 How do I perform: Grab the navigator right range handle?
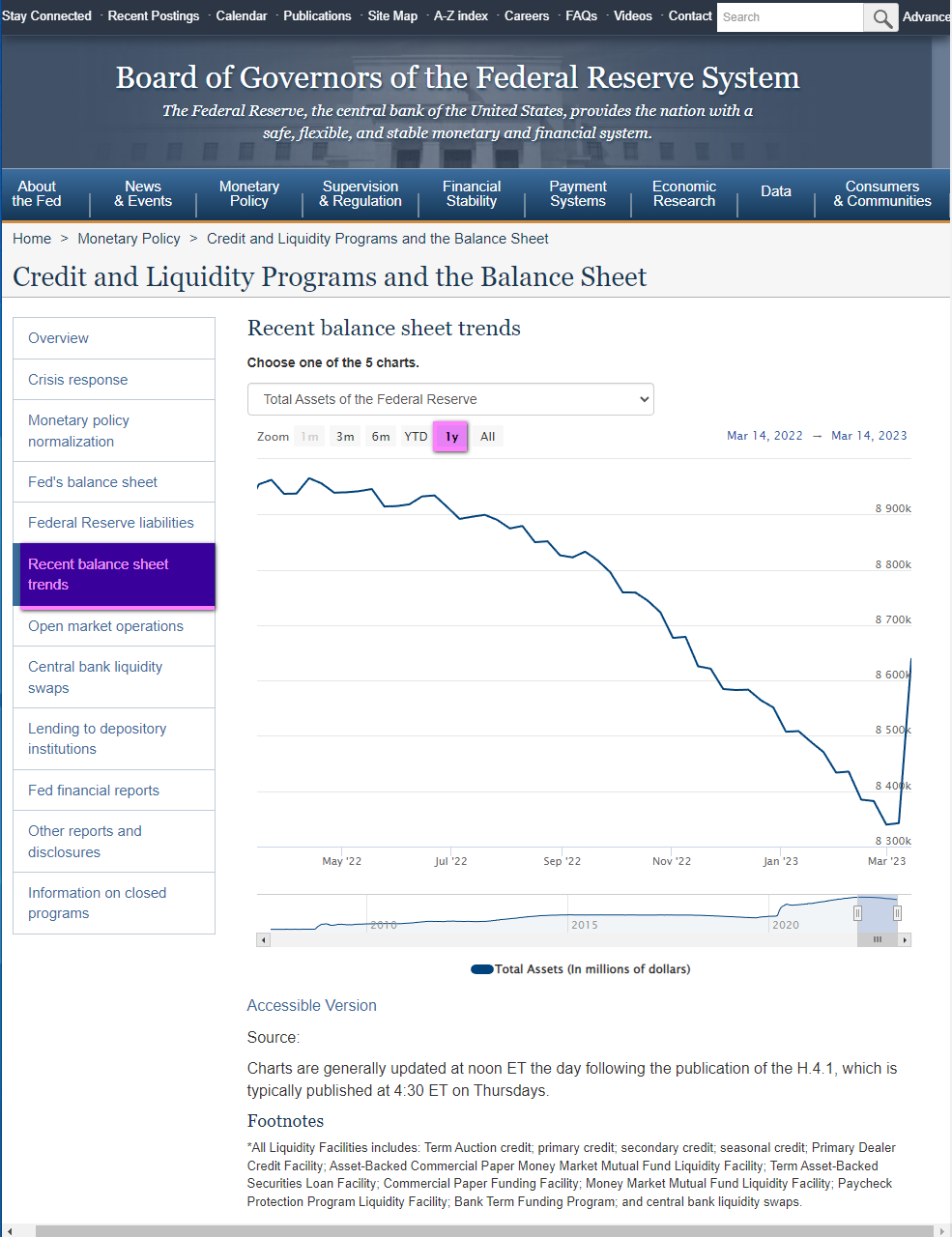point(897,913)
